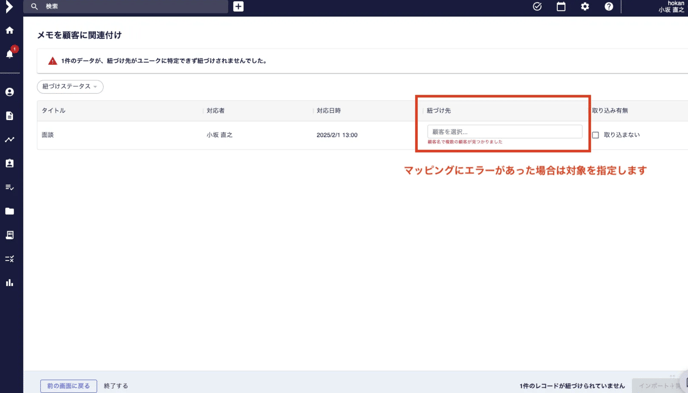
Task: Click the 取り込み有無 column header
Action: [x=610, y=111]
